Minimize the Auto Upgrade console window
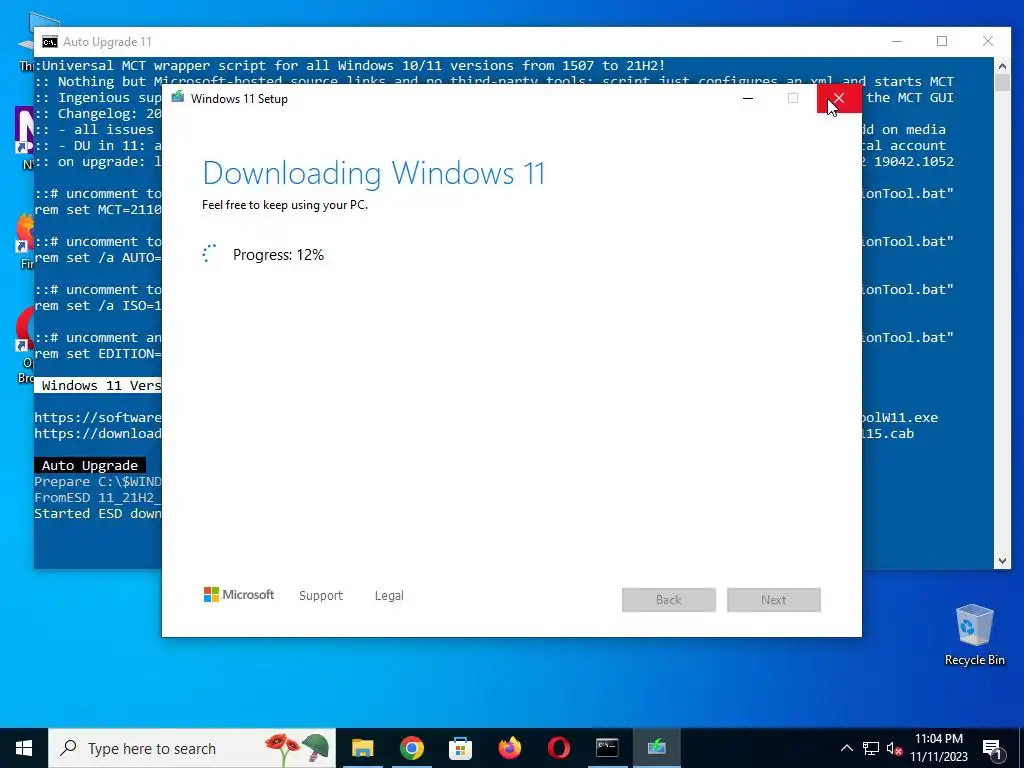 [897, 41]
